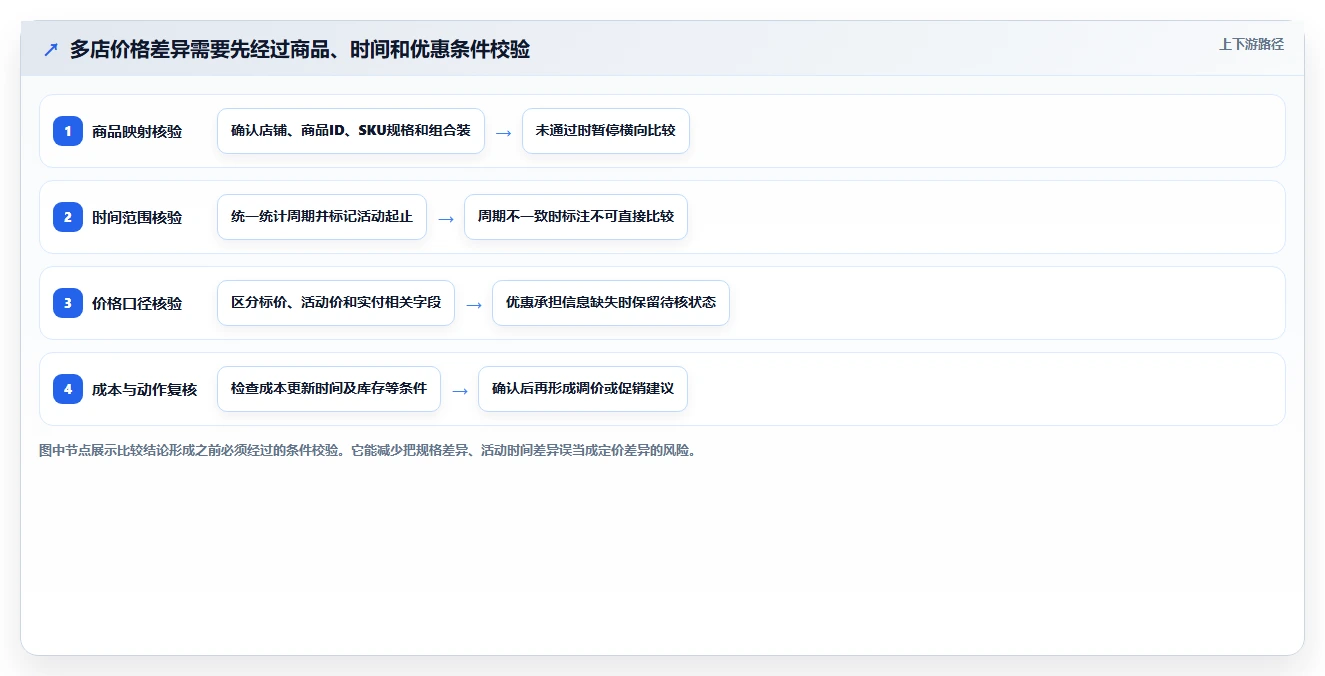Select the number 4 step badge
This screenshot has height=676, width=1325.
pos(68,389)
